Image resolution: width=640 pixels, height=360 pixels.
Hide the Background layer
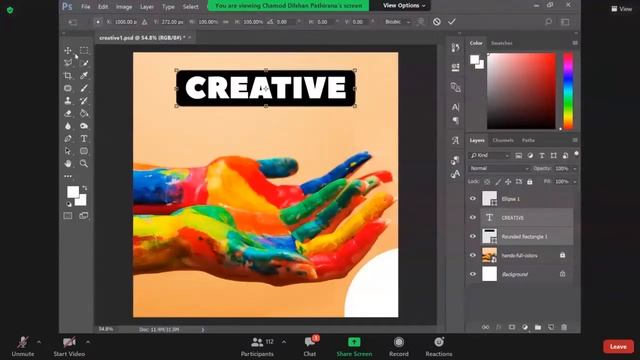click(x=473, y=274)
